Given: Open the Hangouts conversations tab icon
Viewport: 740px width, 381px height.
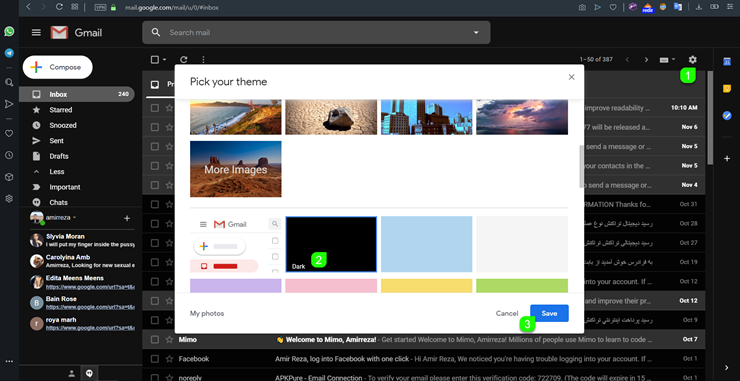Looking at the screenshot, I should pos(89,373).
